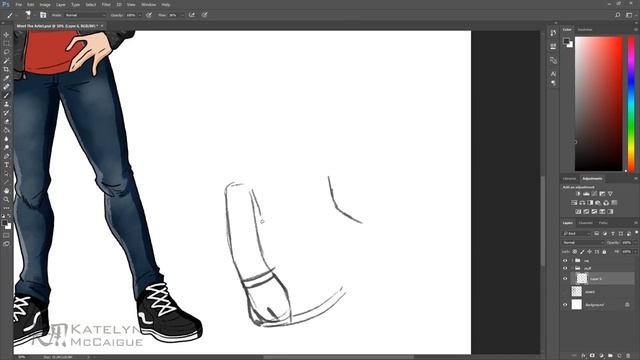This screenshot has width=640, height=360.
Task: Add a layer mask
Action: pyautogui.click(x=592, y=356)
